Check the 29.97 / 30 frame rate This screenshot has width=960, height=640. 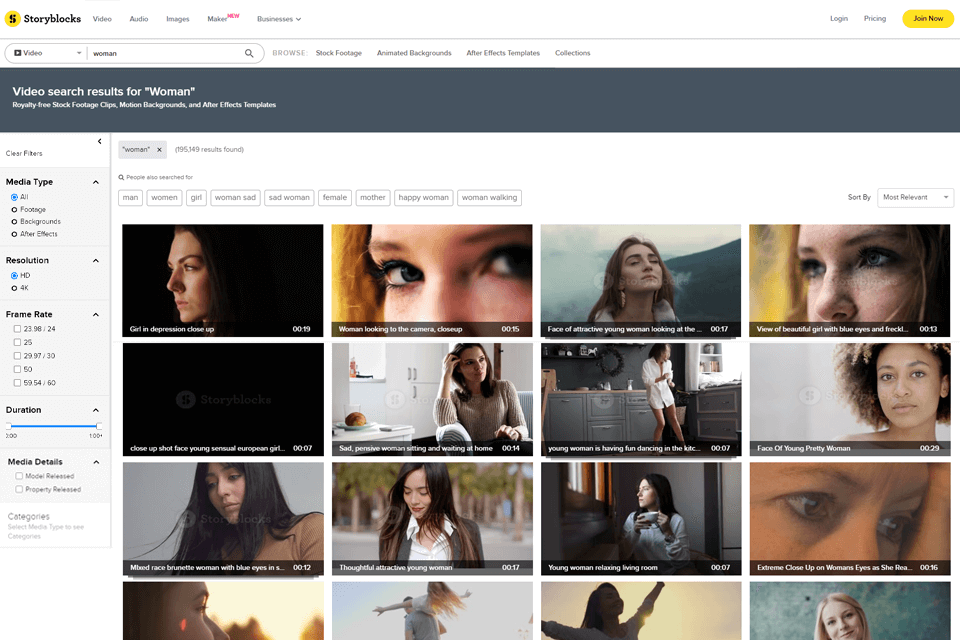click(x=17, y=356)
